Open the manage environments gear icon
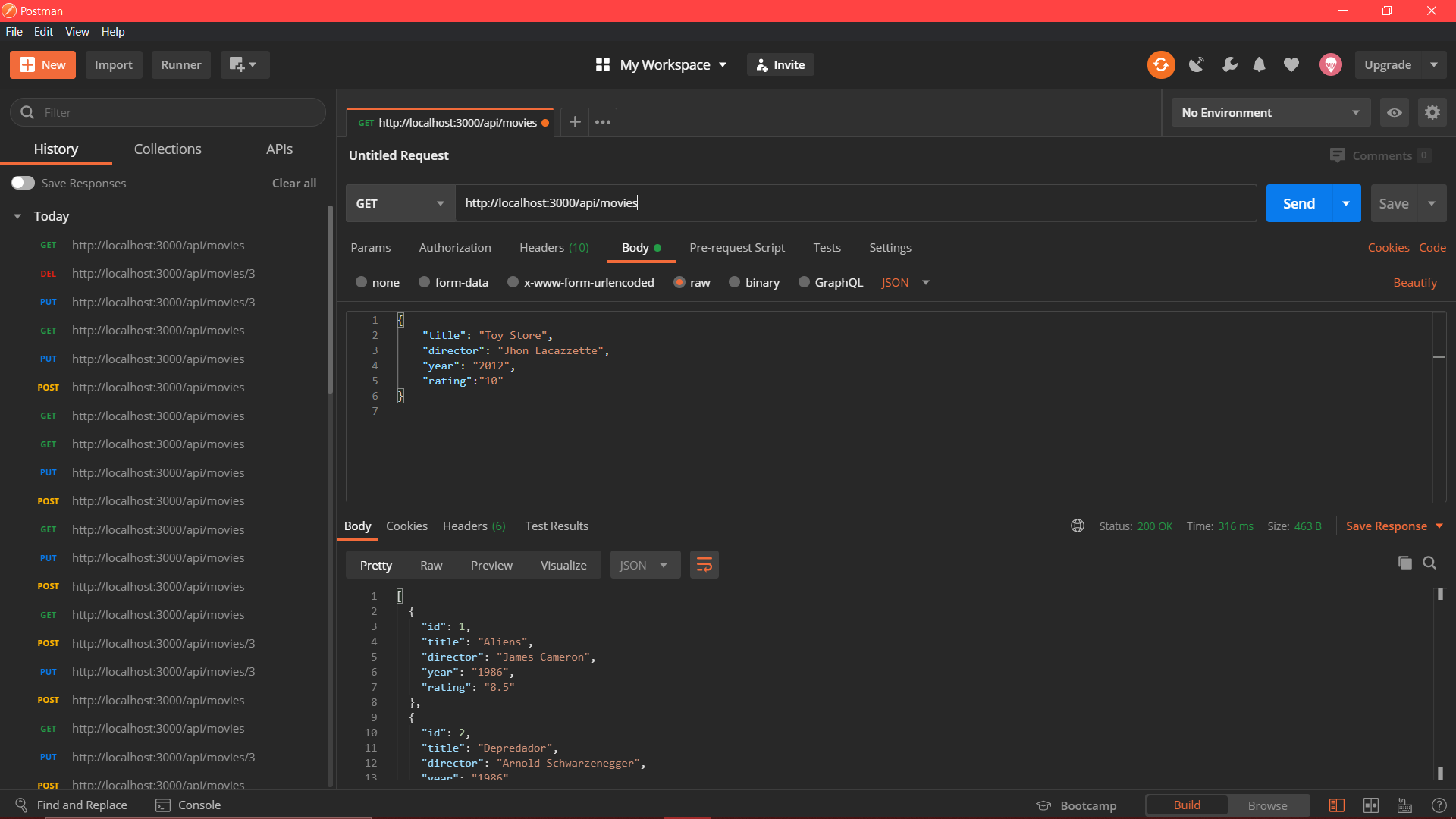Screen dimensions: 1456x819 coord(1432,113)
